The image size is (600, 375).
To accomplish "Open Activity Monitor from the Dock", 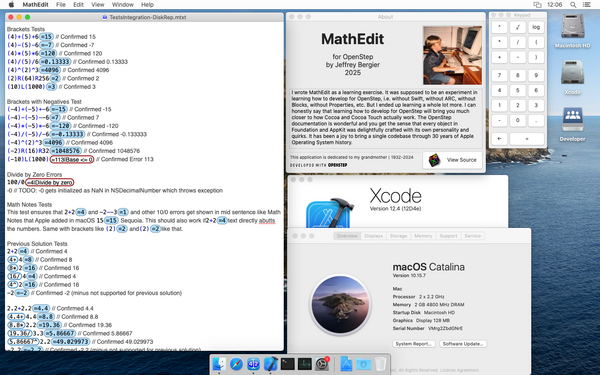I will click(305, 364).
